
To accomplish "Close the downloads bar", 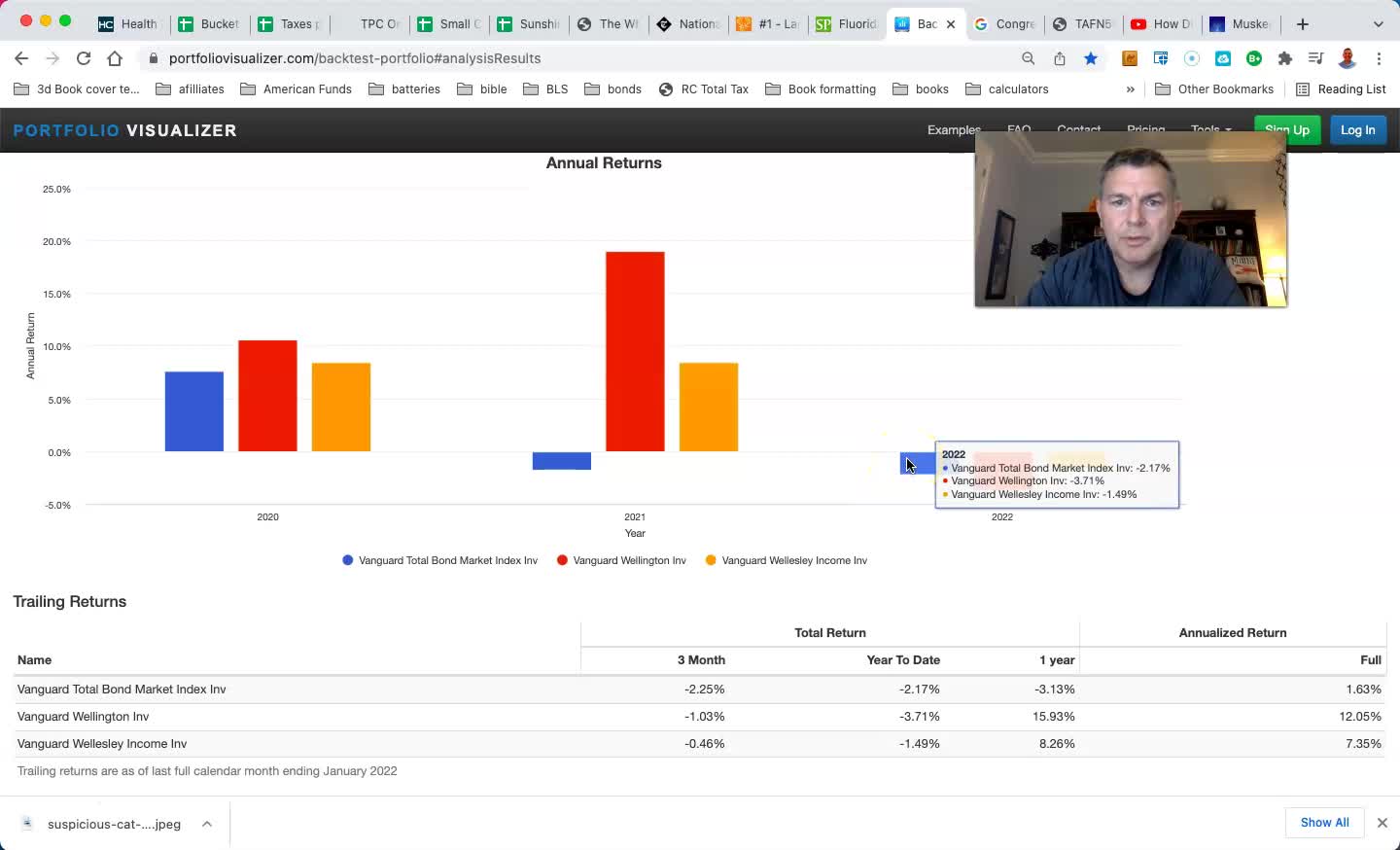I will (1382, 823).
